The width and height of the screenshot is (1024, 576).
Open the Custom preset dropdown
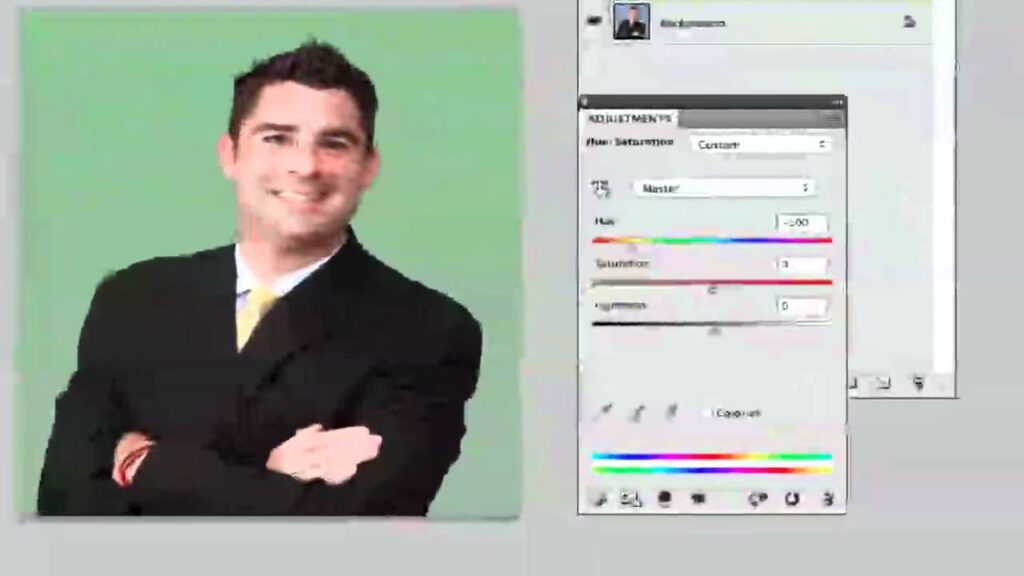pyautogui.click(x=762, y=144)
